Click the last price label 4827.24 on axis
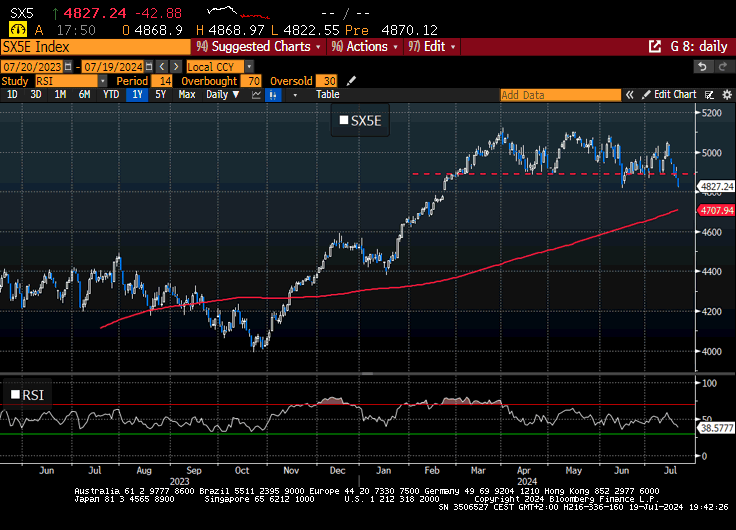 pos(716,187)
